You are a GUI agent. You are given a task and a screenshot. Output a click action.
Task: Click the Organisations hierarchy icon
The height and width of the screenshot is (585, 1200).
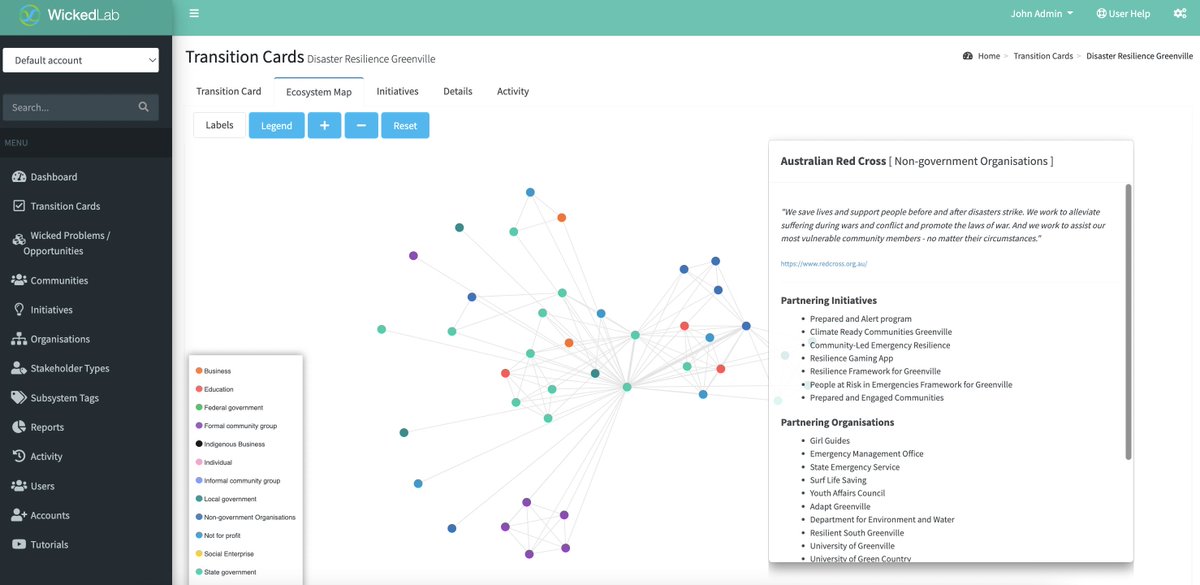[x=19, y=339]
